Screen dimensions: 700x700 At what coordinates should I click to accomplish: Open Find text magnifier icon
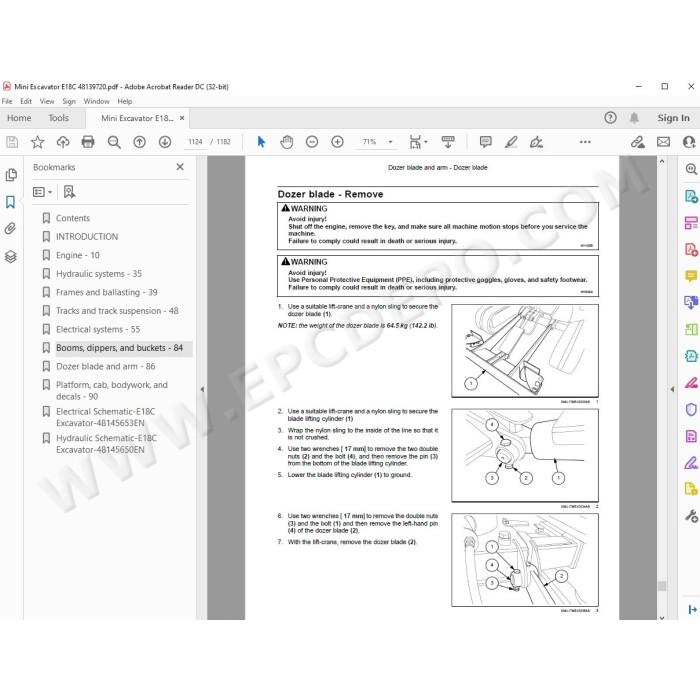[x=114, y=142]
